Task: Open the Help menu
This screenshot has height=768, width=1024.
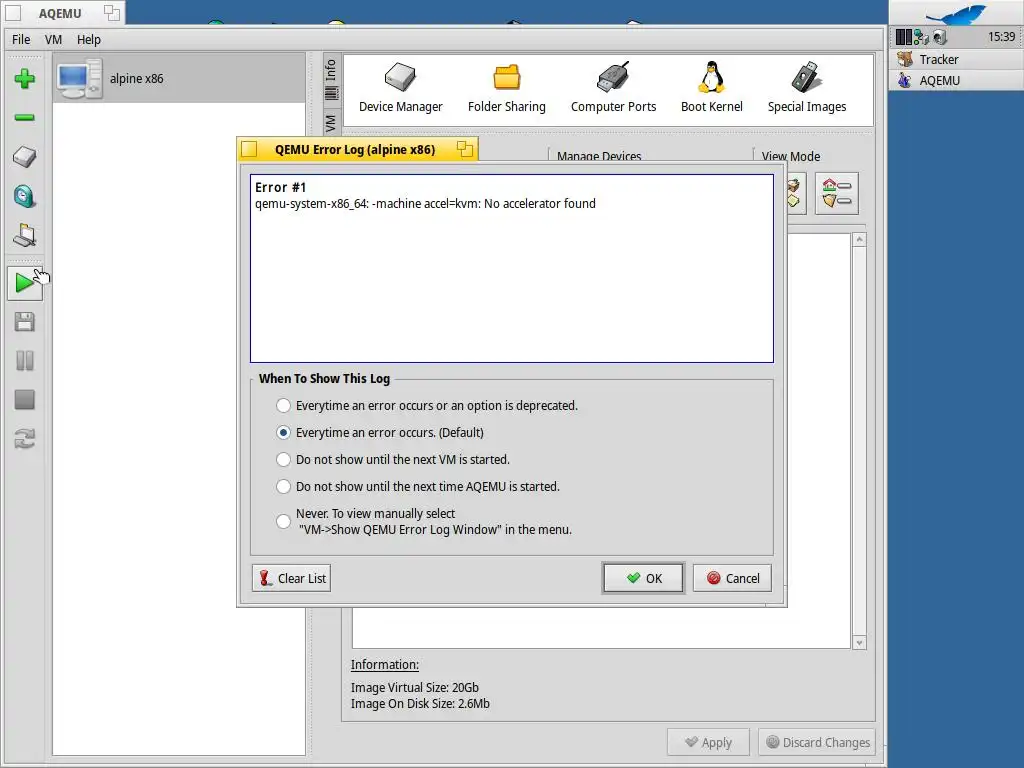Action: [x=89, y=39]
